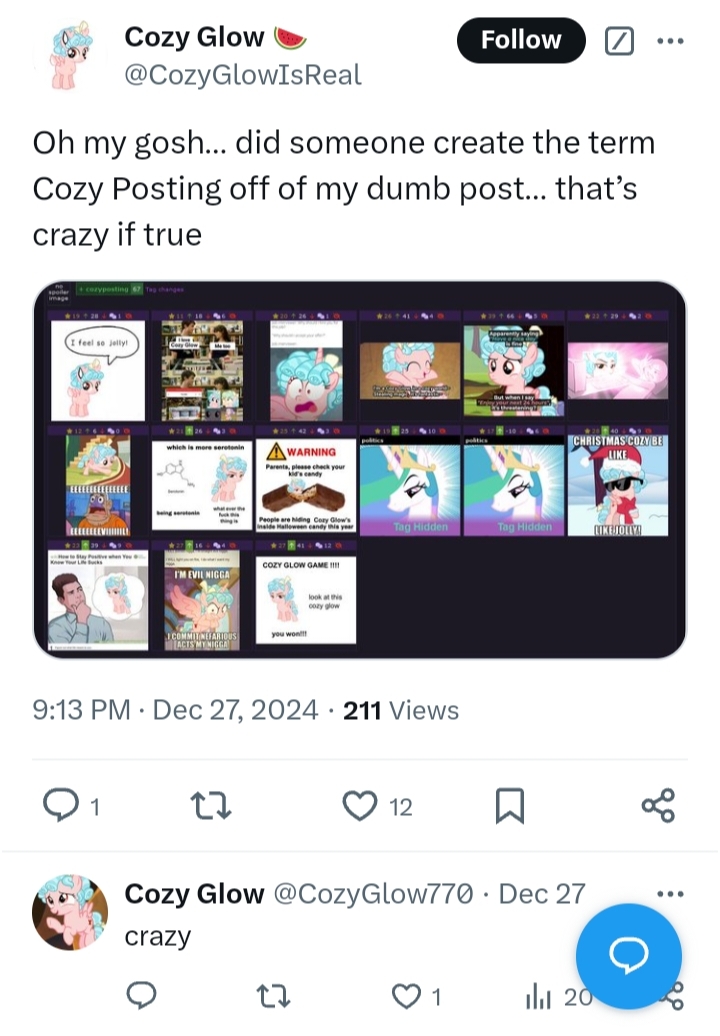This screenshot has width=720, height=1036.
Task: Follow the Cozy Glow account
Action: coord(520,41)
